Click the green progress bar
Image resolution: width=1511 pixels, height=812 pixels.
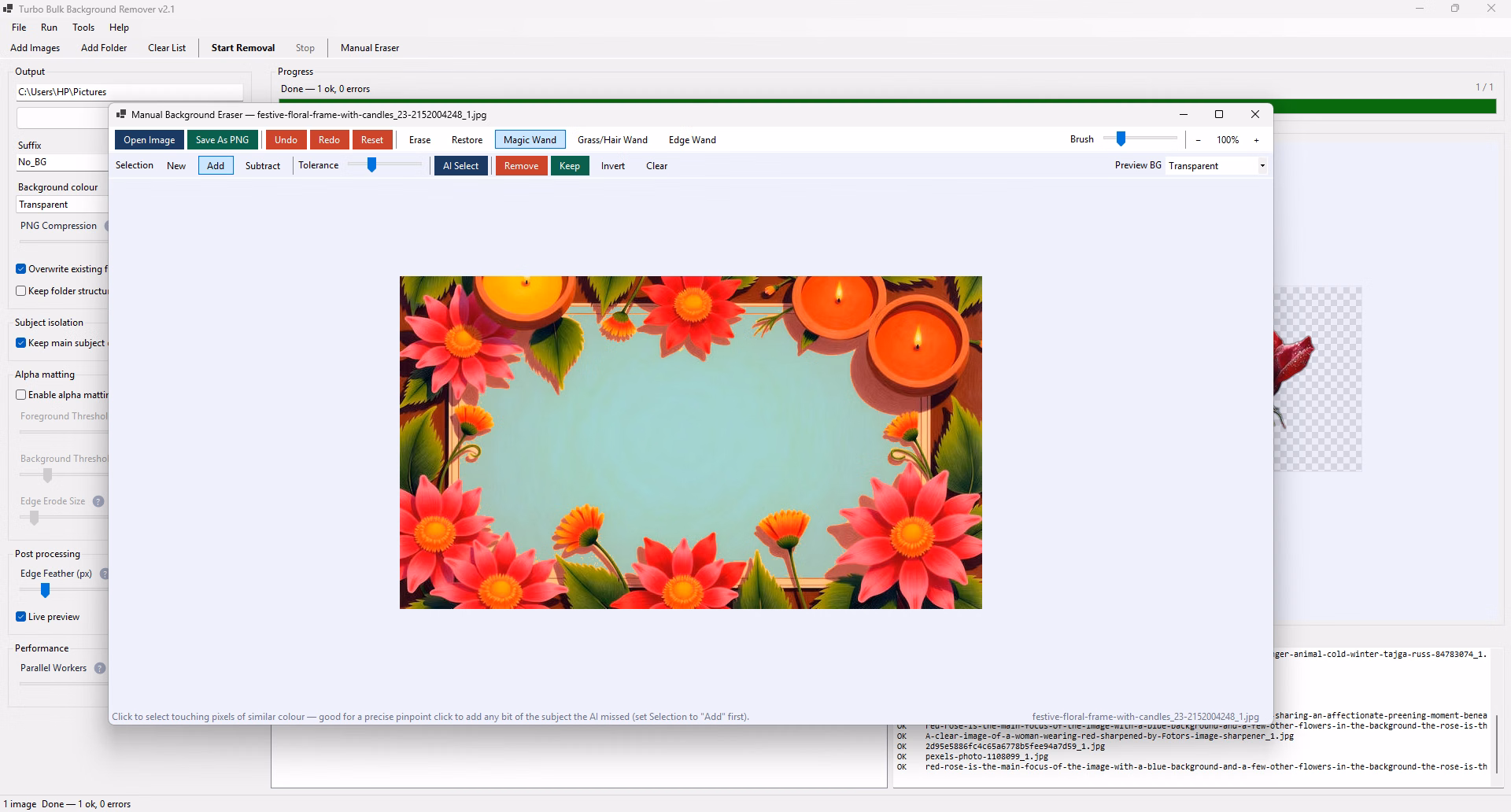pos(887,107)
